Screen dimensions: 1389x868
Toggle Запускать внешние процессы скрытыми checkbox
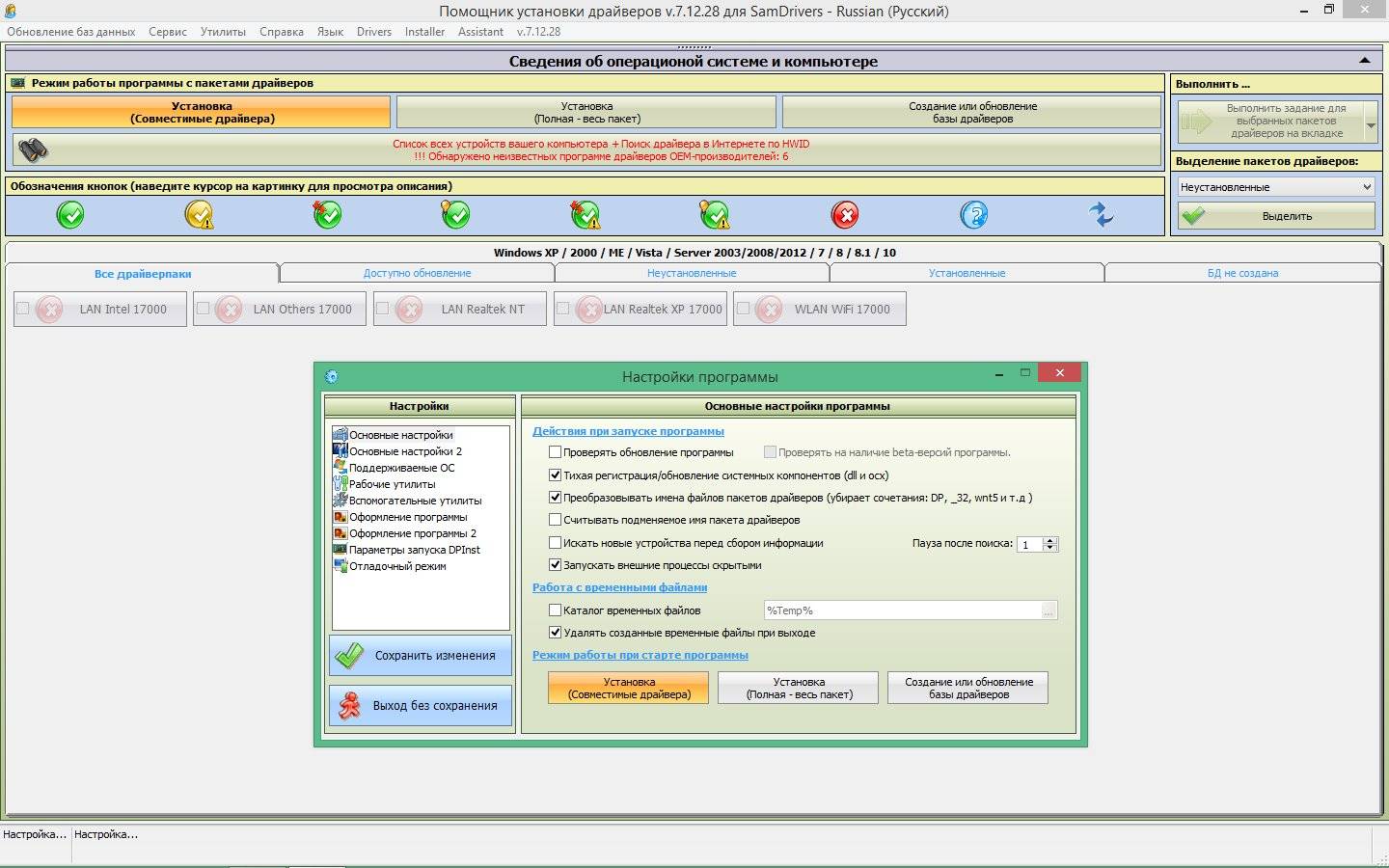555,565
